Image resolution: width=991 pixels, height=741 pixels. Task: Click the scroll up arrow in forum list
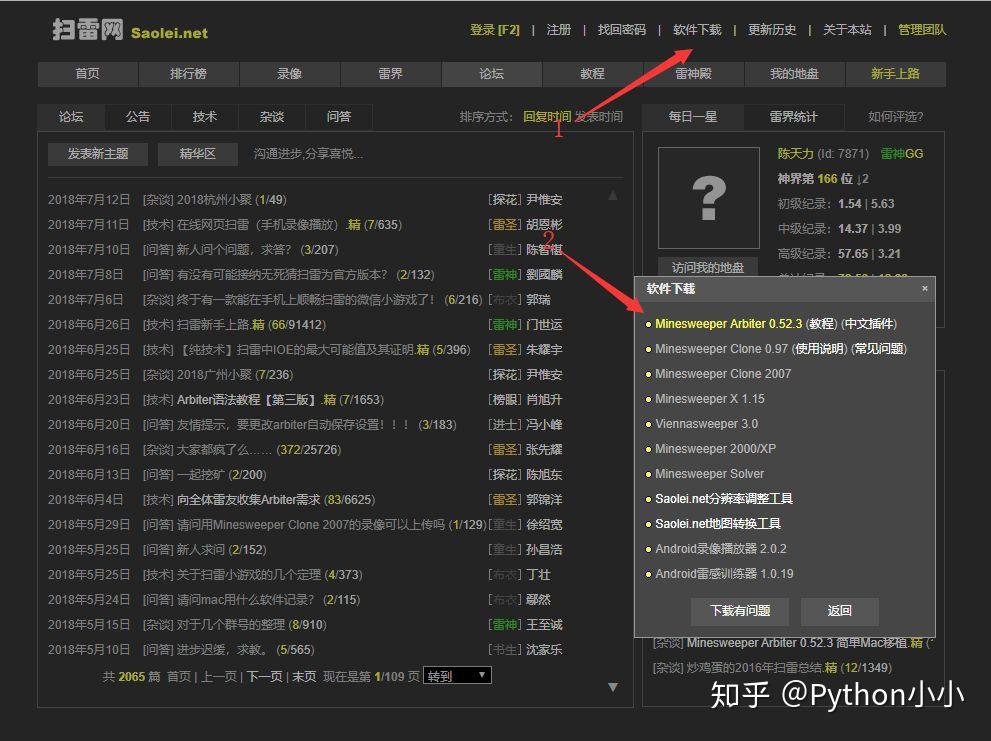[x=612, y=195]
